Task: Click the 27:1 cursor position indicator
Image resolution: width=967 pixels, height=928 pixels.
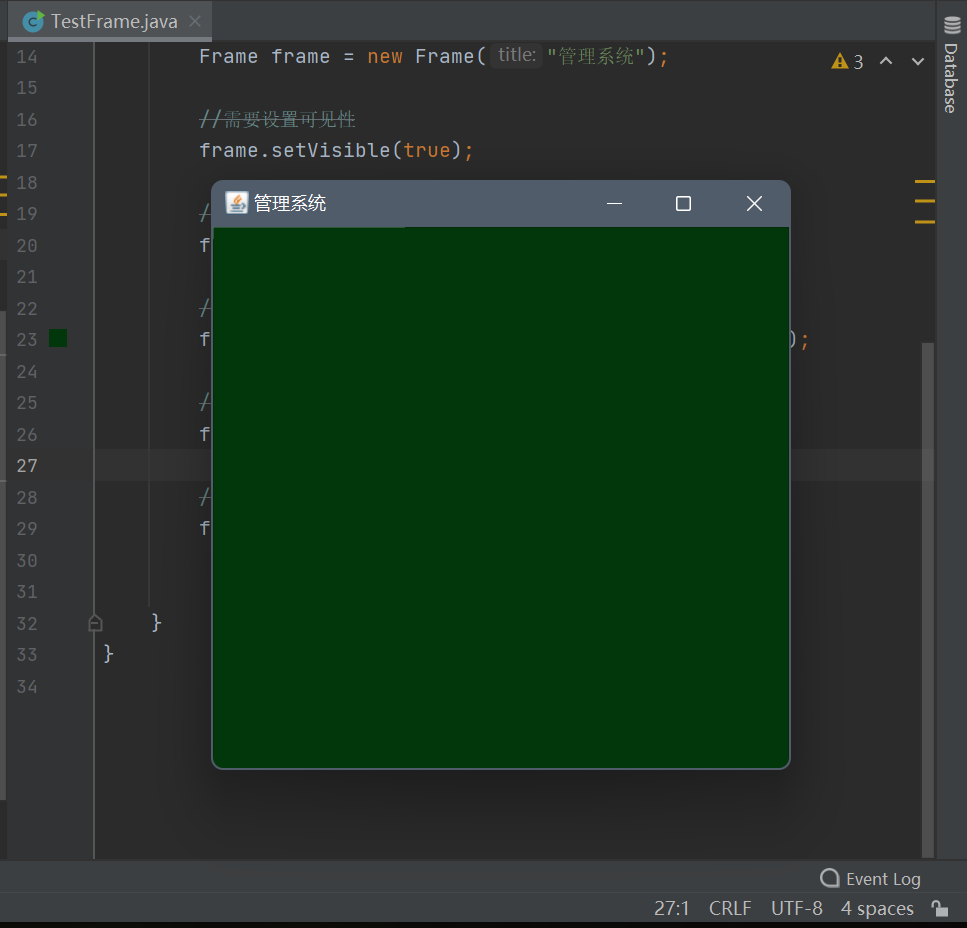Action: [x=672, y=908]
